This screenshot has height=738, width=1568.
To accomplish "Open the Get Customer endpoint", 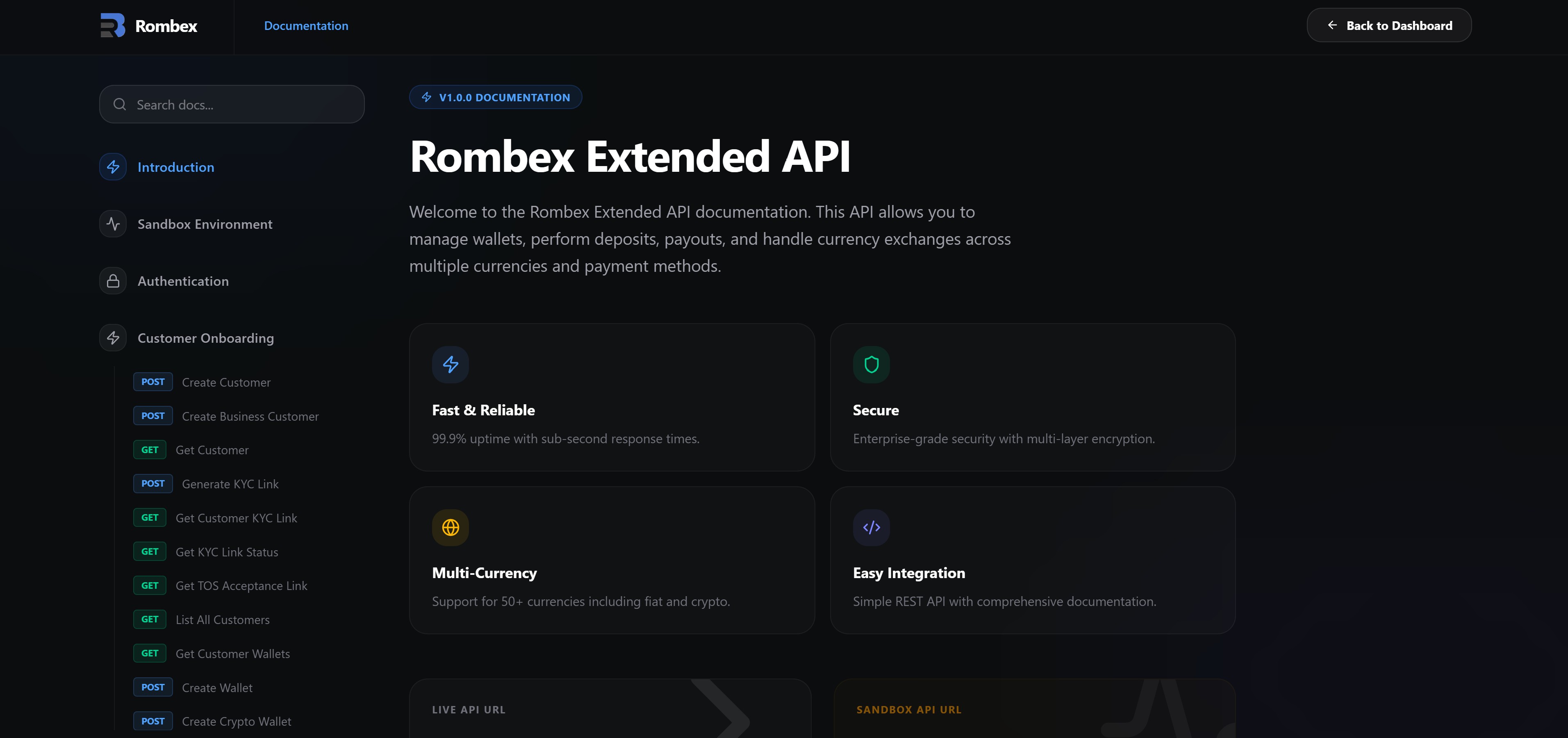I will point(212,450).
